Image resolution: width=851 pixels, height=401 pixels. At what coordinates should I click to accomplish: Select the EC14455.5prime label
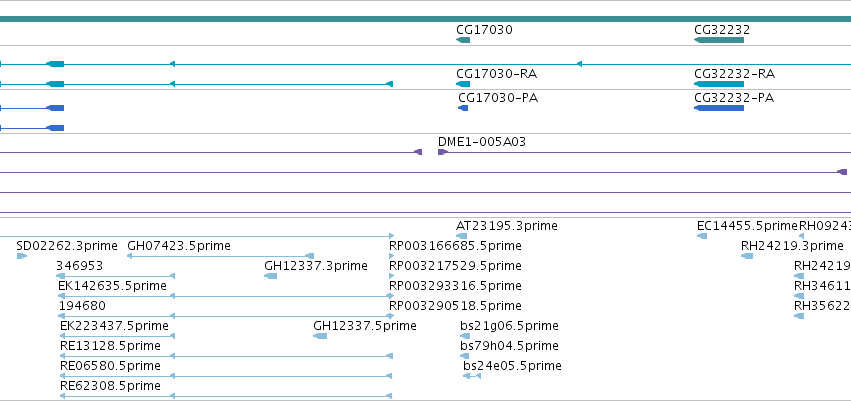747,226
